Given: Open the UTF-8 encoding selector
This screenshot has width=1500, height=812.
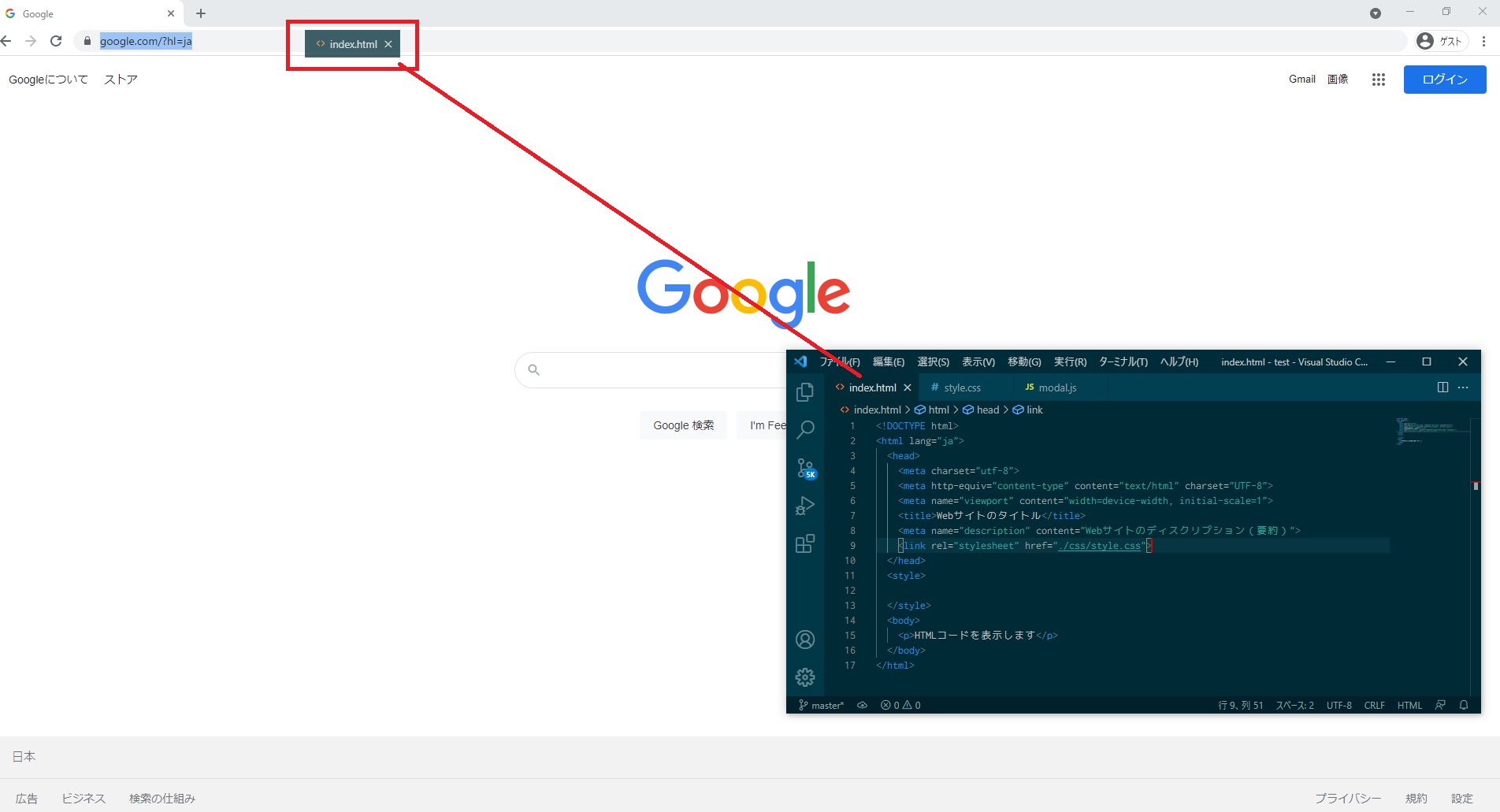Looking at the screenshot, I should pos(1339,706).
